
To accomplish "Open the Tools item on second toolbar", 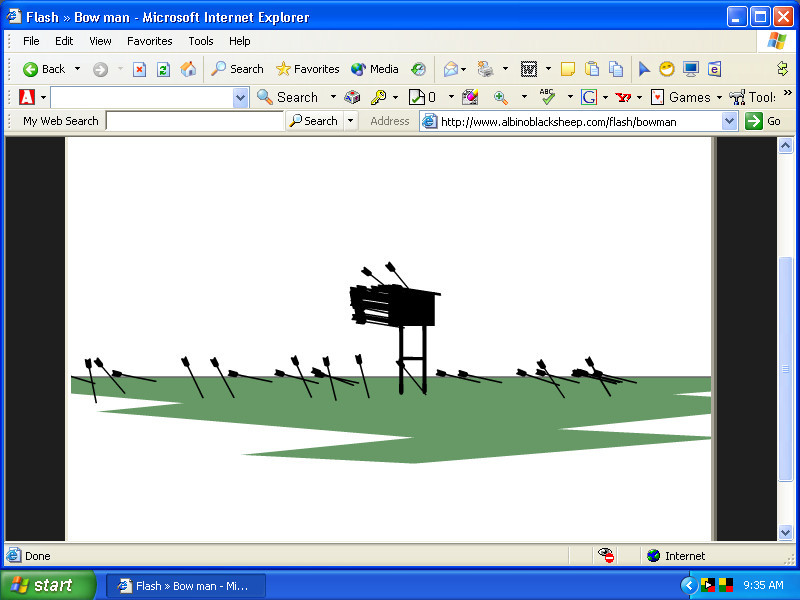I will (753, 97).
